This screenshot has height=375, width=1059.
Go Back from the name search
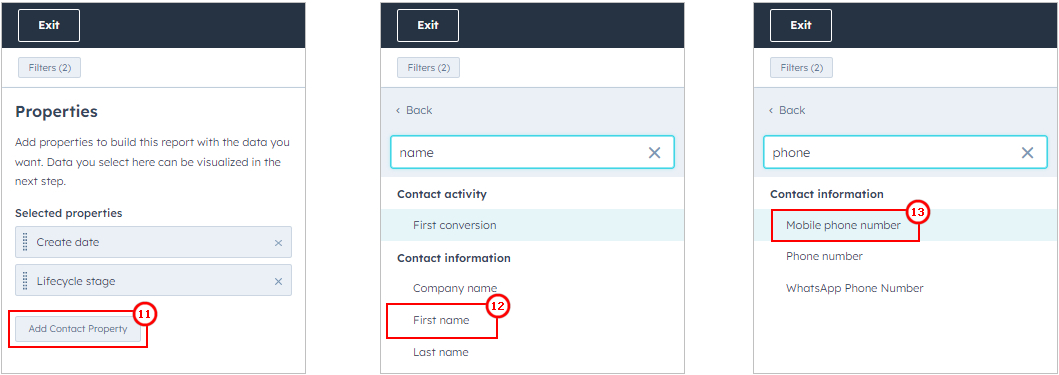tap(414, 110)
